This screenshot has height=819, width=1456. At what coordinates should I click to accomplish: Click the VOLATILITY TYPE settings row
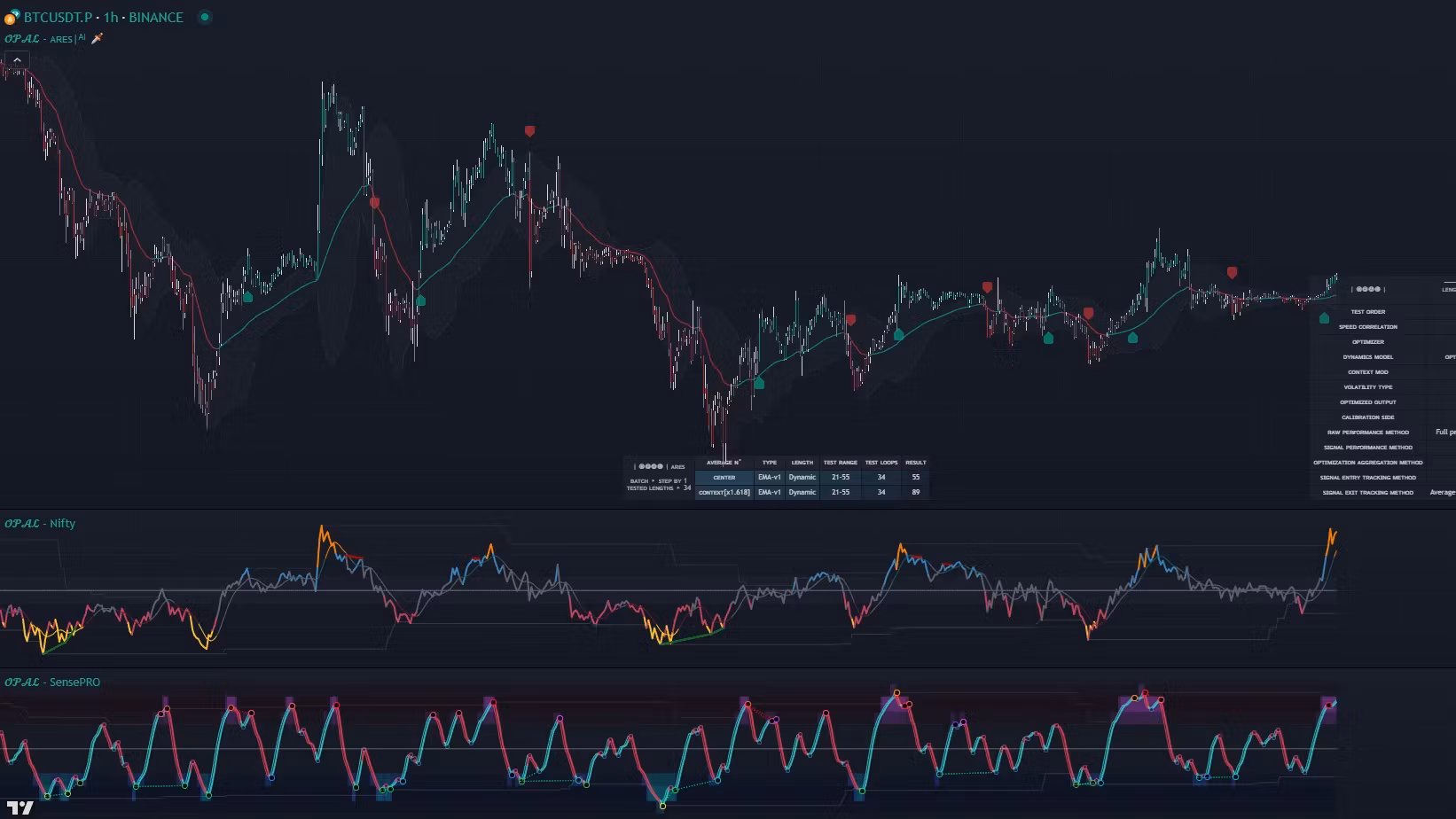coord(1367,387)
